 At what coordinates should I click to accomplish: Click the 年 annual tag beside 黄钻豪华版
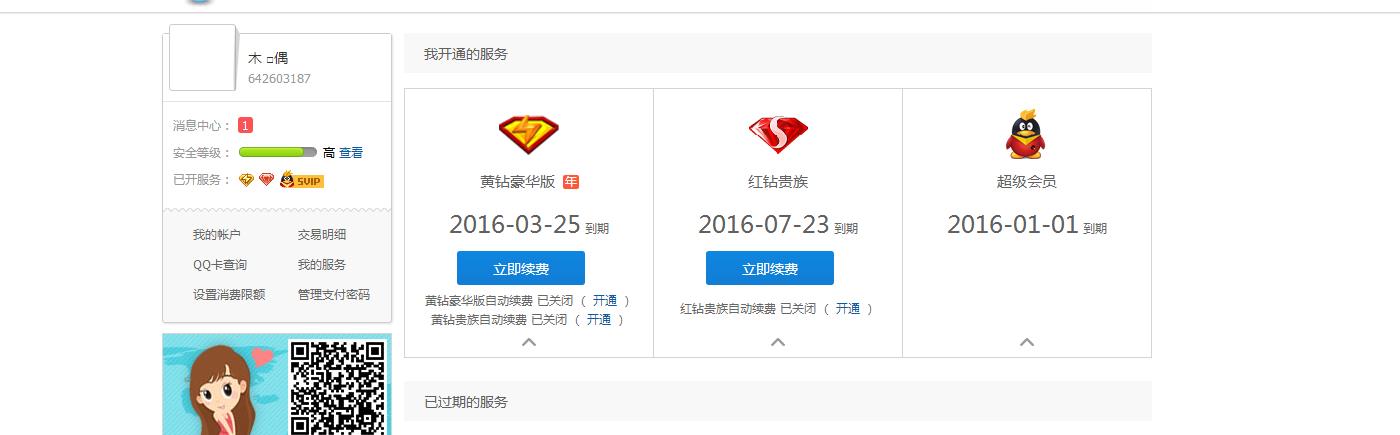pos(571,182)
